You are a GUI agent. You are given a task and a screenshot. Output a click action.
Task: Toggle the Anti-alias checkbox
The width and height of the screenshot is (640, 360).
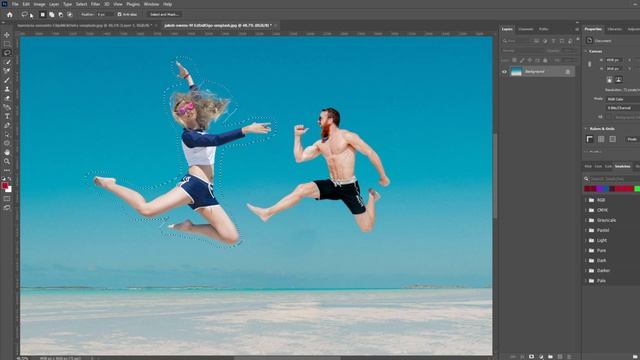pos(119,14)
